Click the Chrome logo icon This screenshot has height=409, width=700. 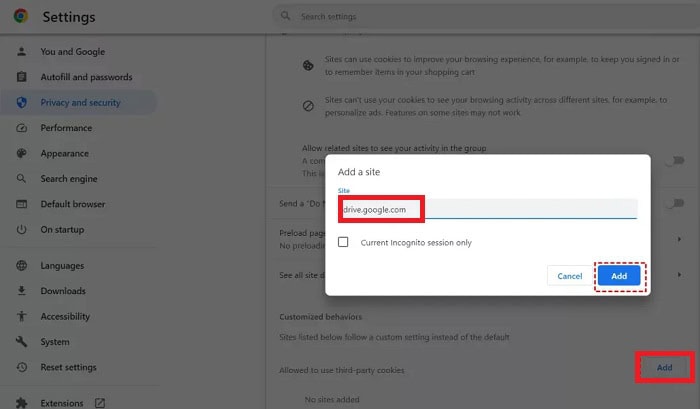(21, 16)
